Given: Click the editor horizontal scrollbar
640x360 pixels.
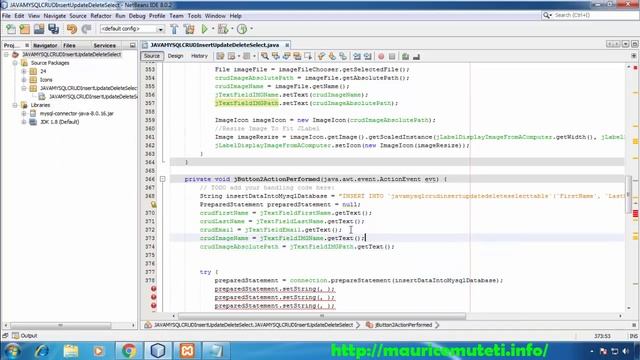Looking at the screenshot, I should (x=322, y=316).
